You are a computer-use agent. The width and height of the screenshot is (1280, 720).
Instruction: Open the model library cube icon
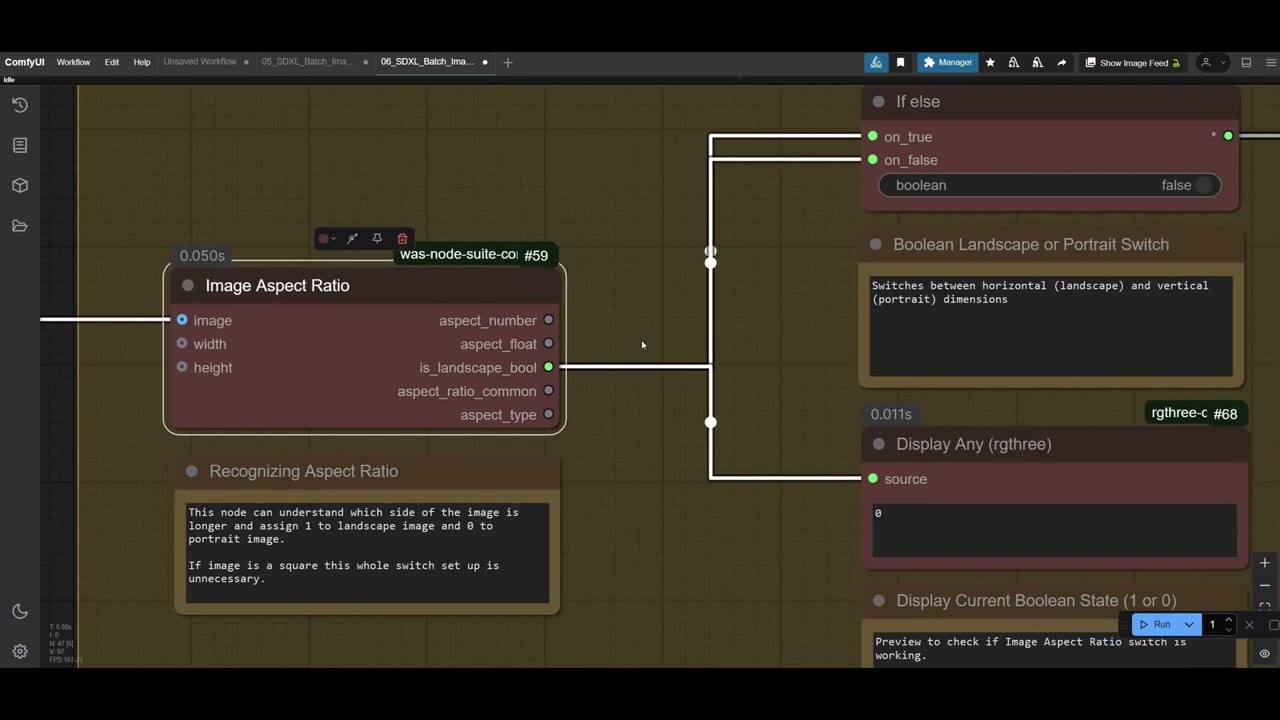[20, 186]
